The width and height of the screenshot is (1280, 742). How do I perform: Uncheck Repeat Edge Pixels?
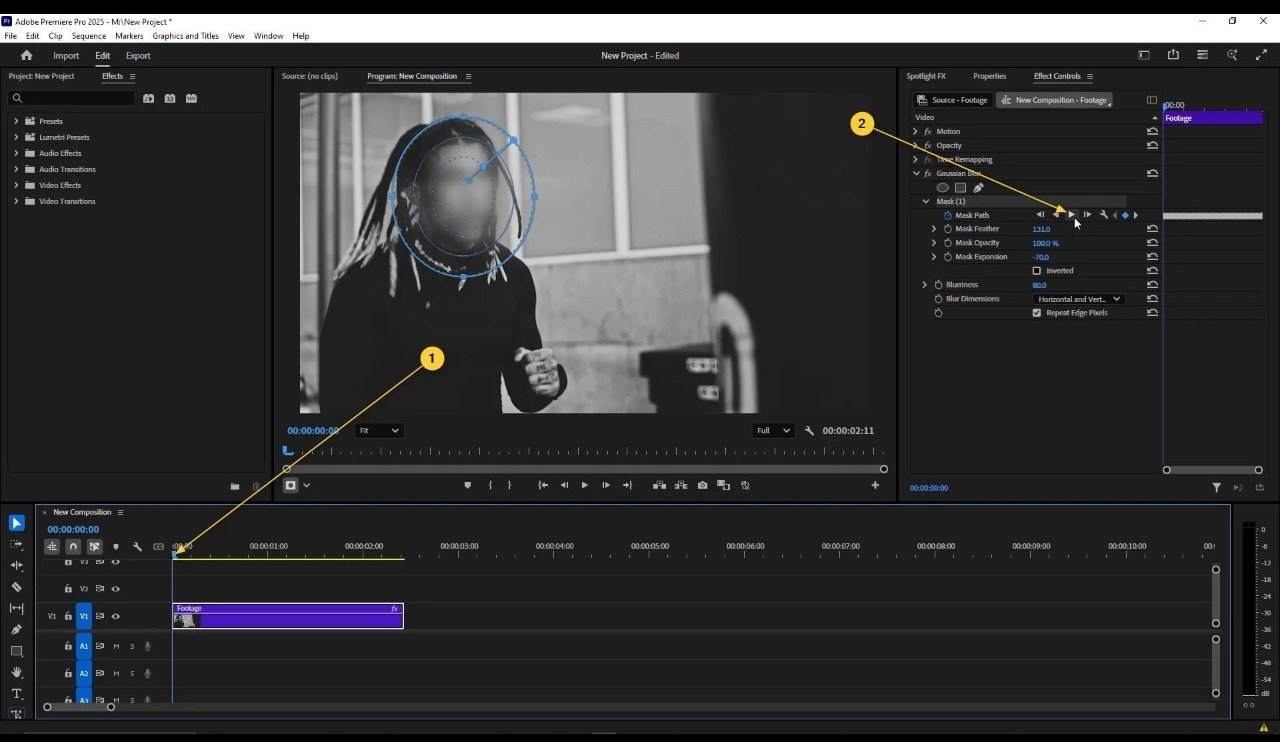(x=1036, y=313)
